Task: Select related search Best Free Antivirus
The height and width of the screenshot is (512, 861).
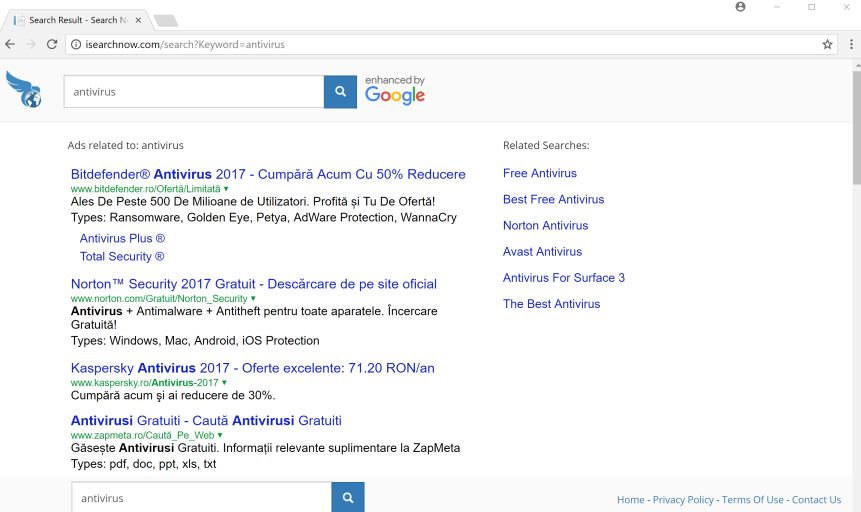Action: 554,199
